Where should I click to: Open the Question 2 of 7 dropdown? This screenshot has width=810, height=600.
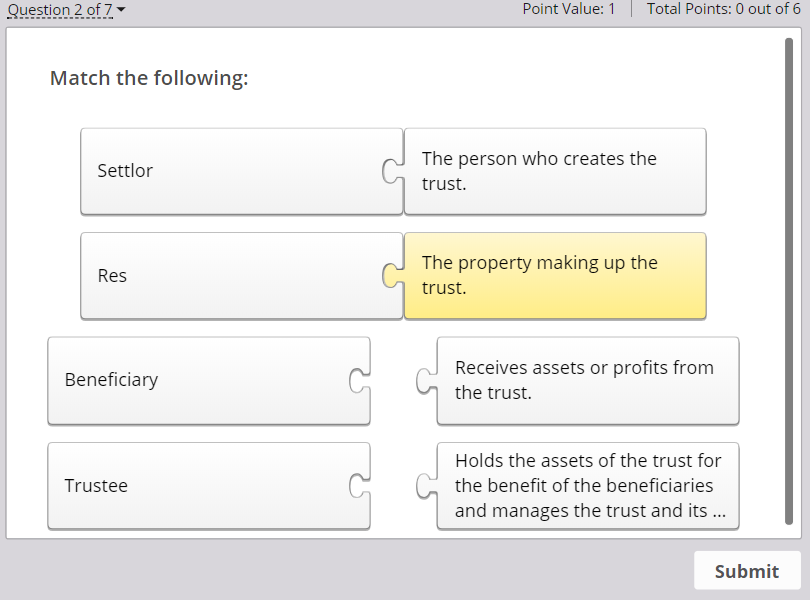pyautogui.click(x=67, y=10)
